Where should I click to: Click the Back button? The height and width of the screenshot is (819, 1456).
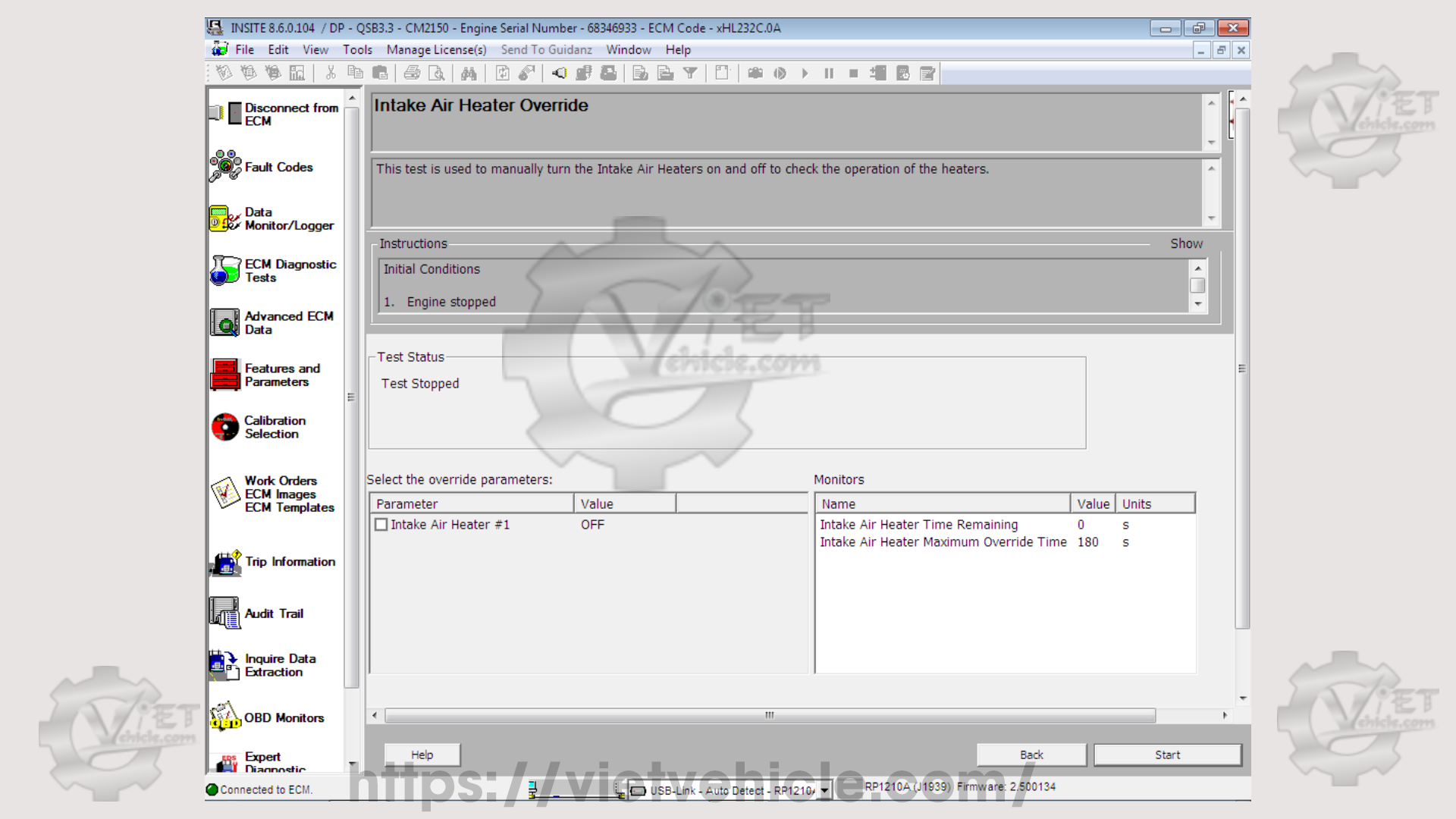point(1031,755)
